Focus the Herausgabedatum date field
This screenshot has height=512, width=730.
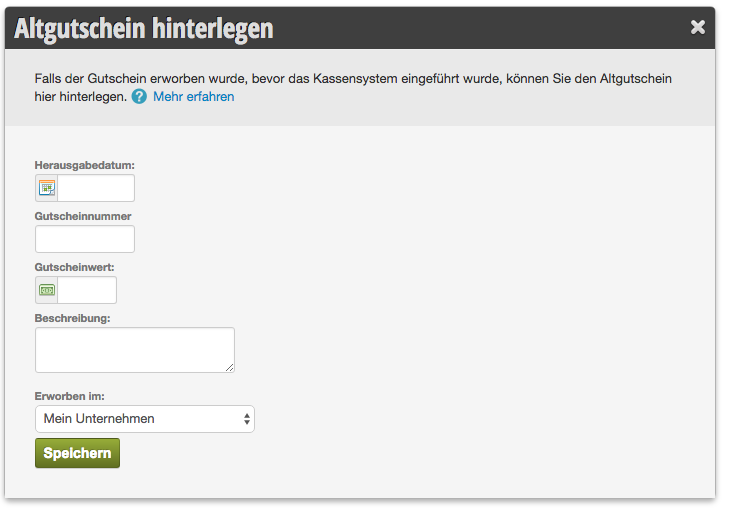[96, 188]
